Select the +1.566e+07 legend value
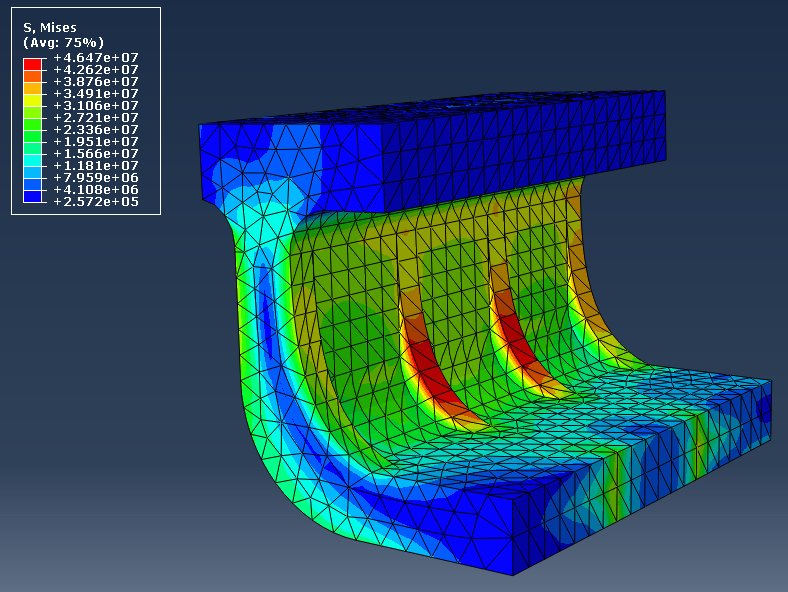 pyautogui.click(x=95, y=154)
